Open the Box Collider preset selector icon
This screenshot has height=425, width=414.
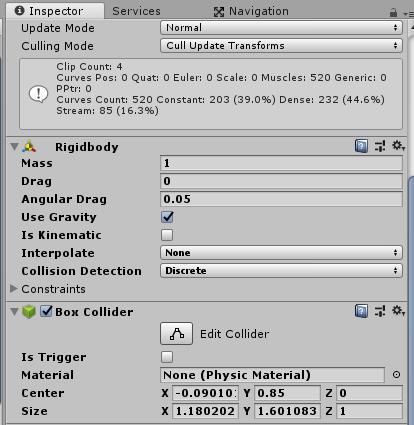380,311
